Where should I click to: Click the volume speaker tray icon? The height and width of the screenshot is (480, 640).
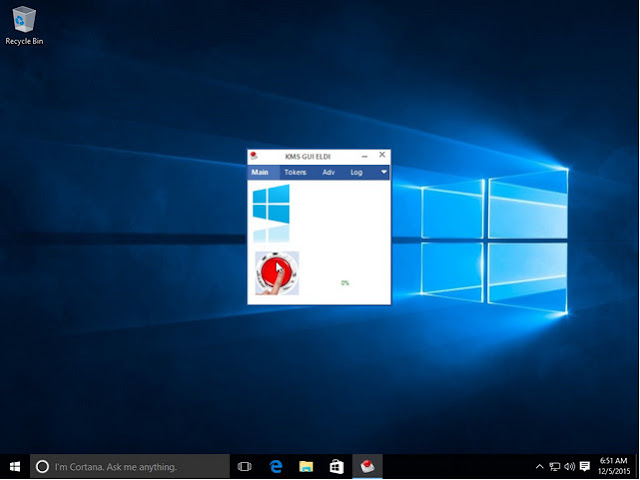[570, 467]
